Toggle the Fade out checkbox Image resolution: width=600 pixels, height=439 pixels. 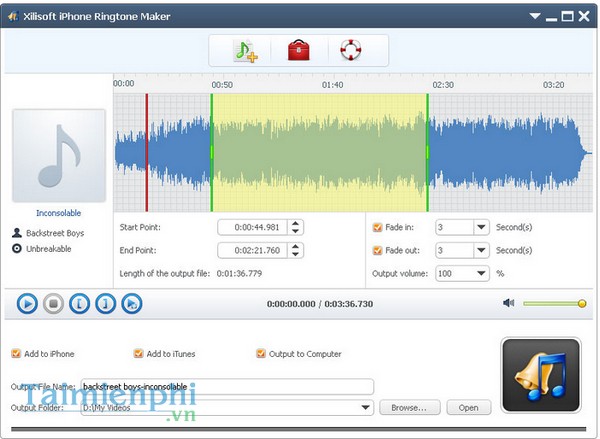point(377,250)
